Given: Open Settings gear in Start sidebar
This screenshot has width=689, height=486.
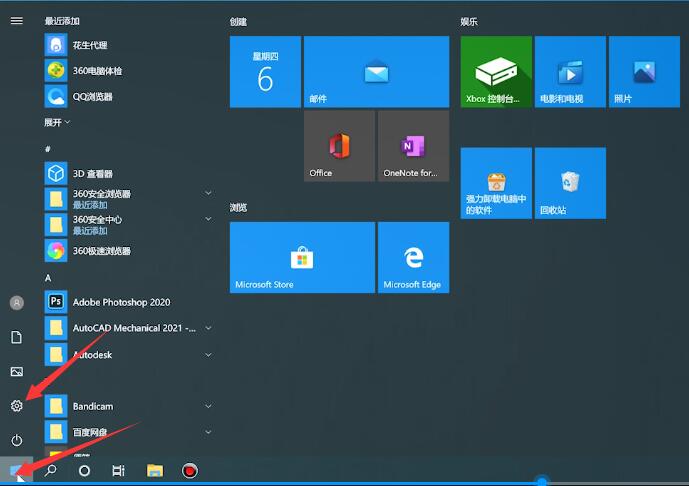Looking at the screenshot, I should click(17, 406).
